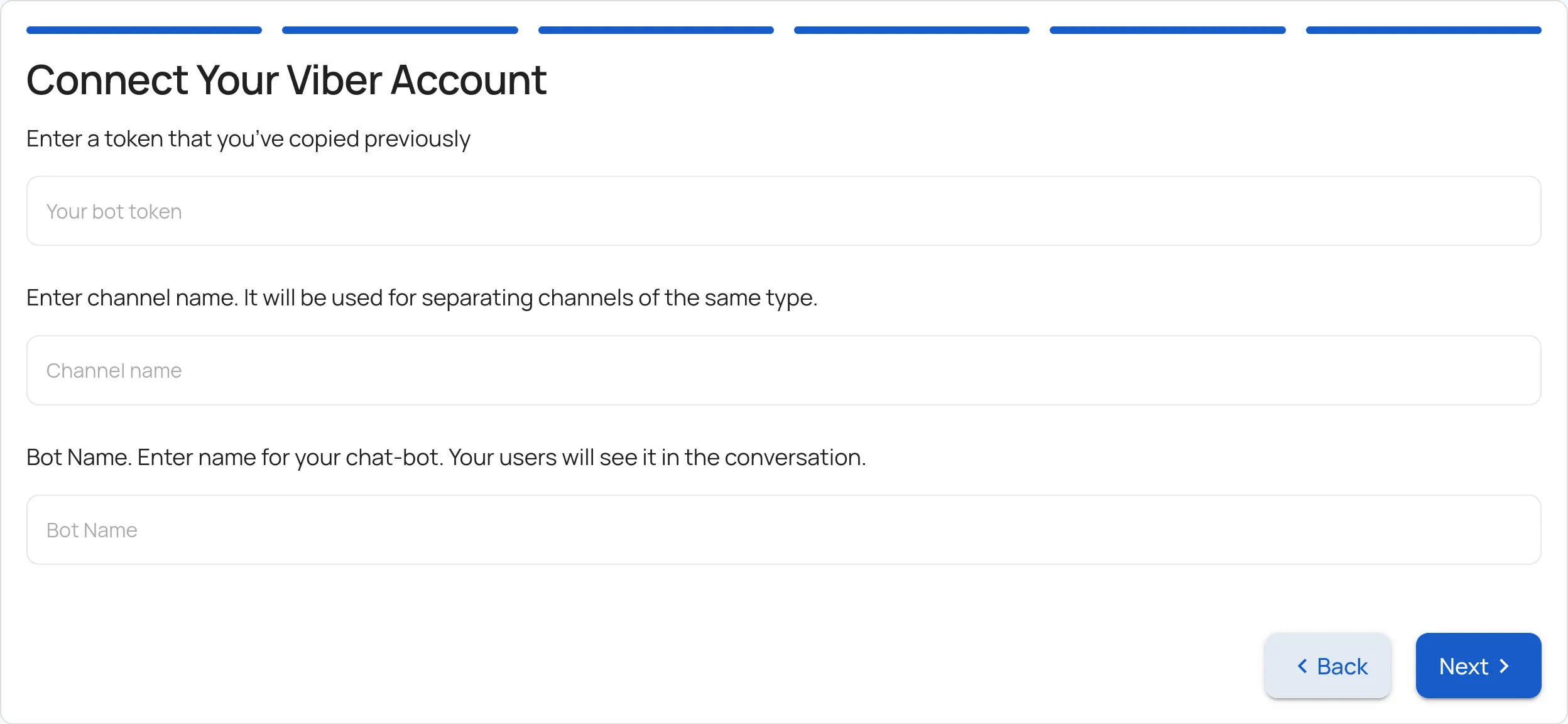Select the third progress step segment
The image size is (1568, 724).
point(656,30)
